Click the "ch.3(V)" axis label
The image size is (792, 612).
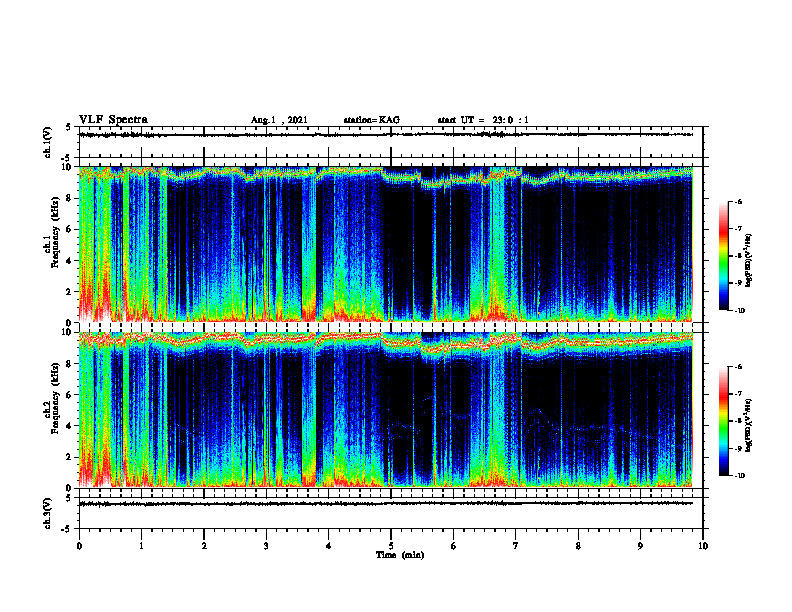click(x=48, y=513)
